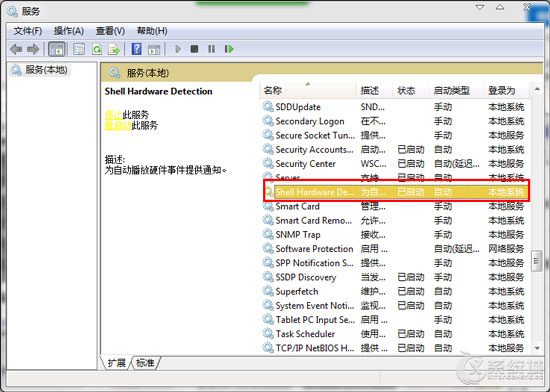
Task: Click the gear icon beside SDDUpdate
Action: [268, 107]
